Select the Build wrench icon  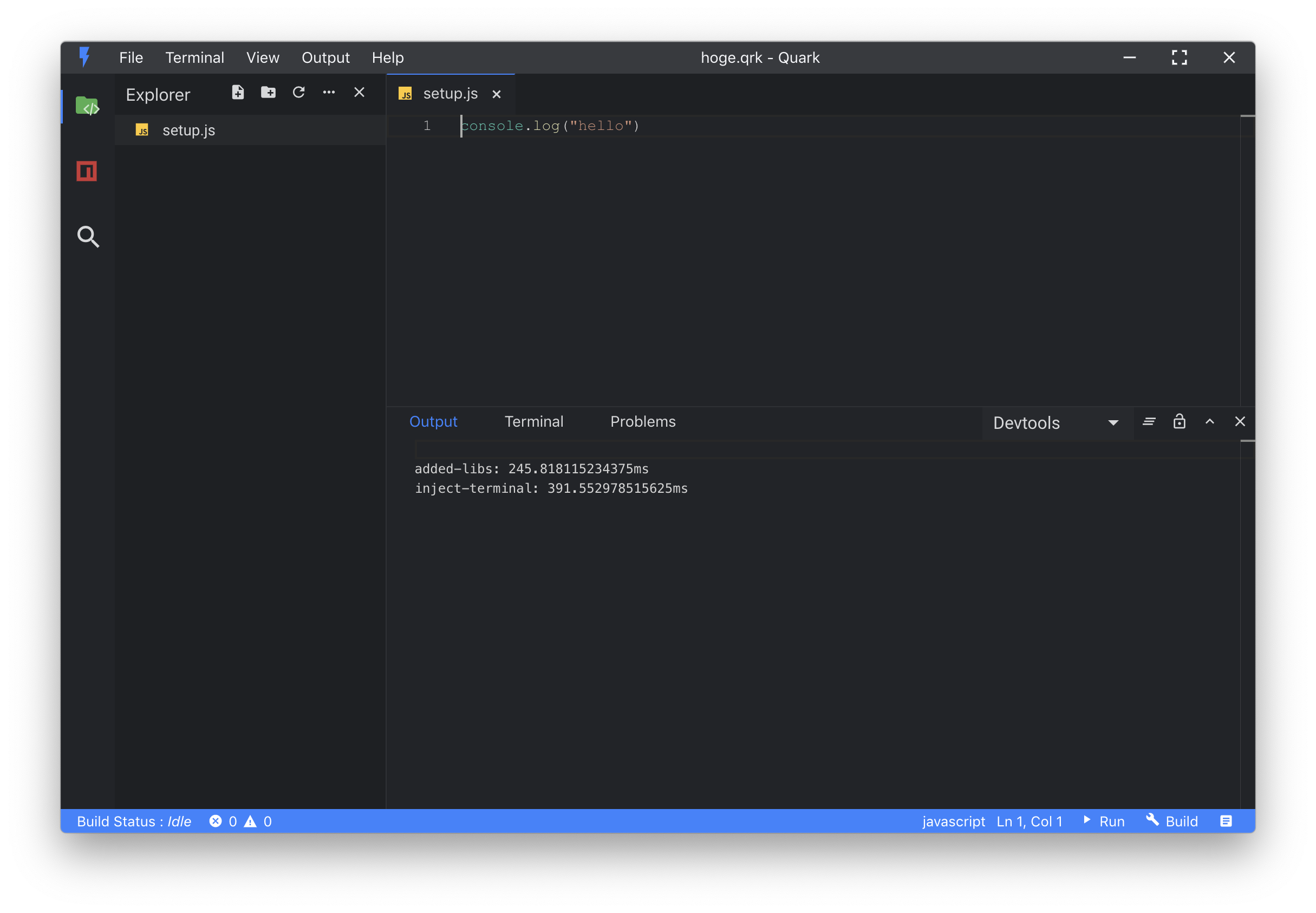[x=1153, y=821]
